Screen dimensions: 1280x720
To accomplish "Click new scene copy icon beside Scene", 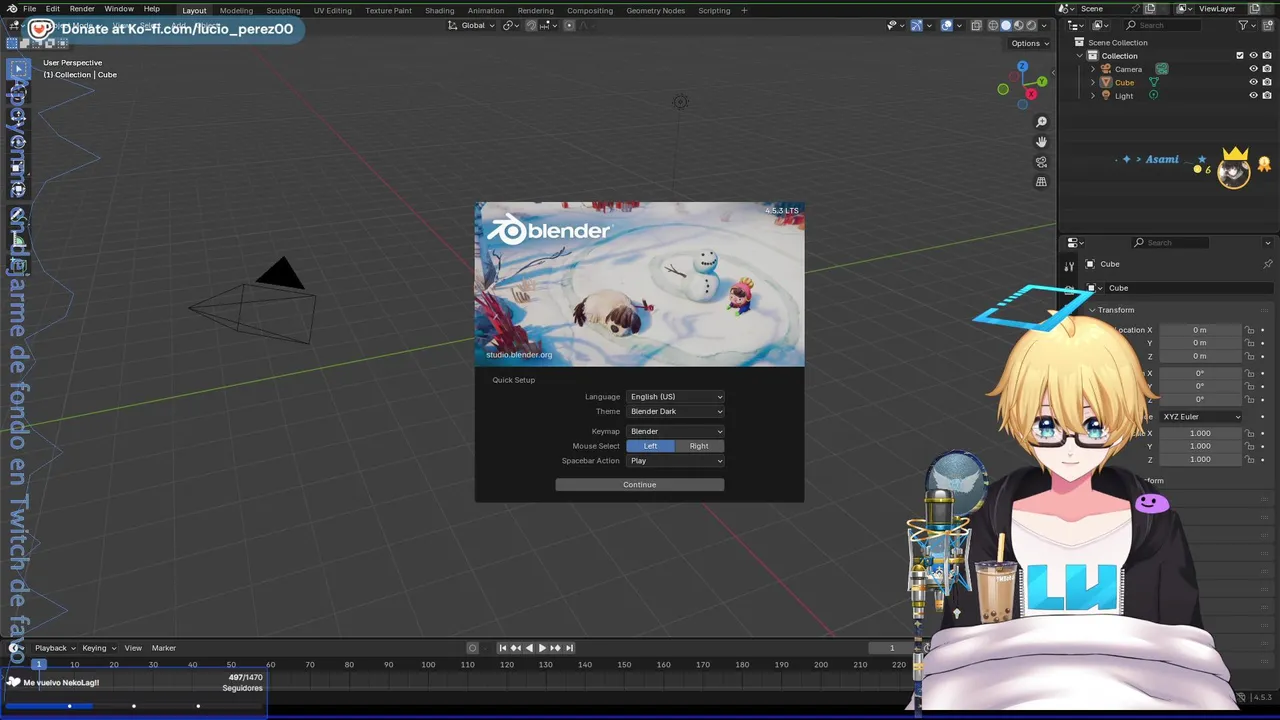I will tap(1148, 8).
